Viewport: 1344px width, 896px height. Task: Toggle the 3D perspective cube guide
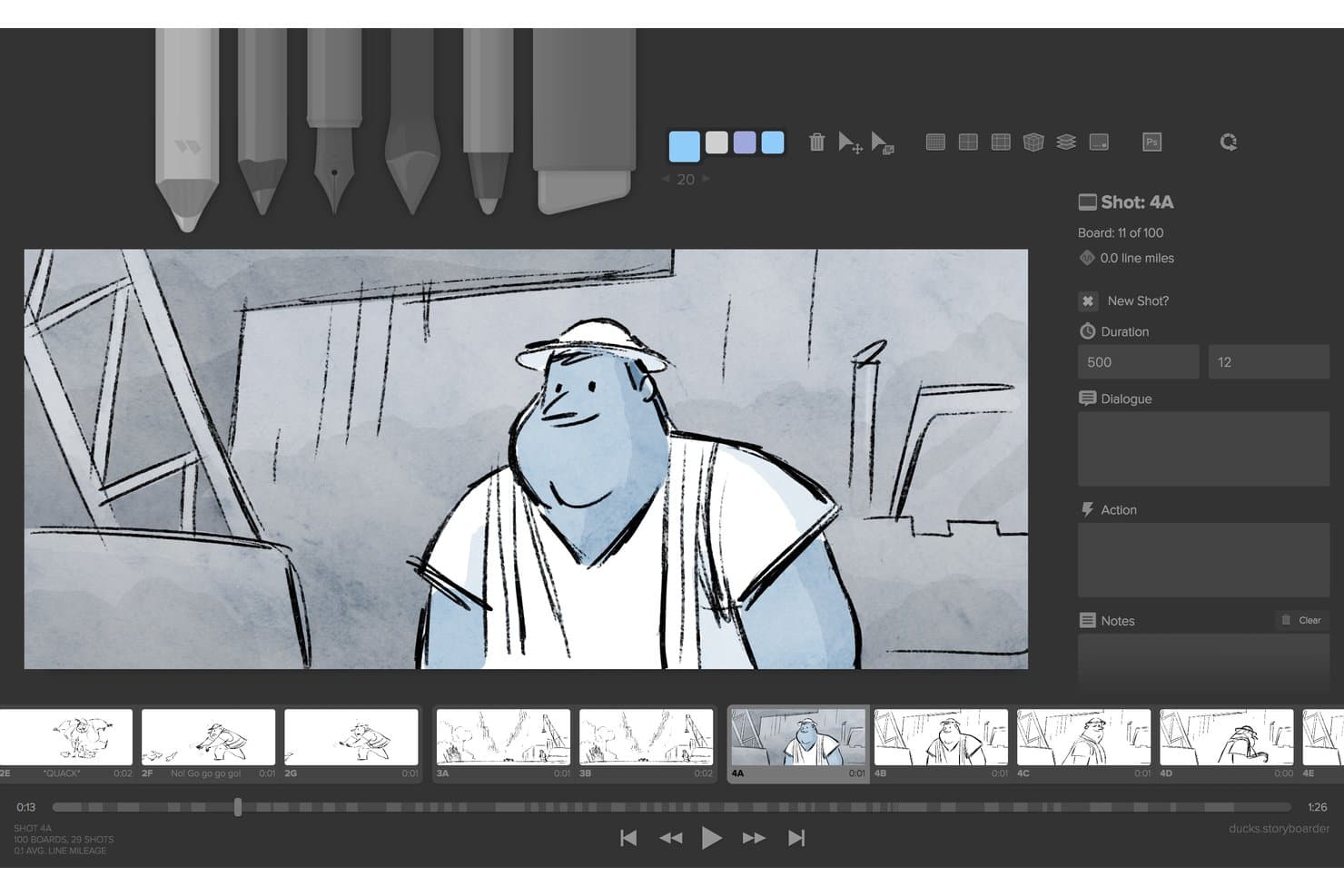tap(1033, 142)
